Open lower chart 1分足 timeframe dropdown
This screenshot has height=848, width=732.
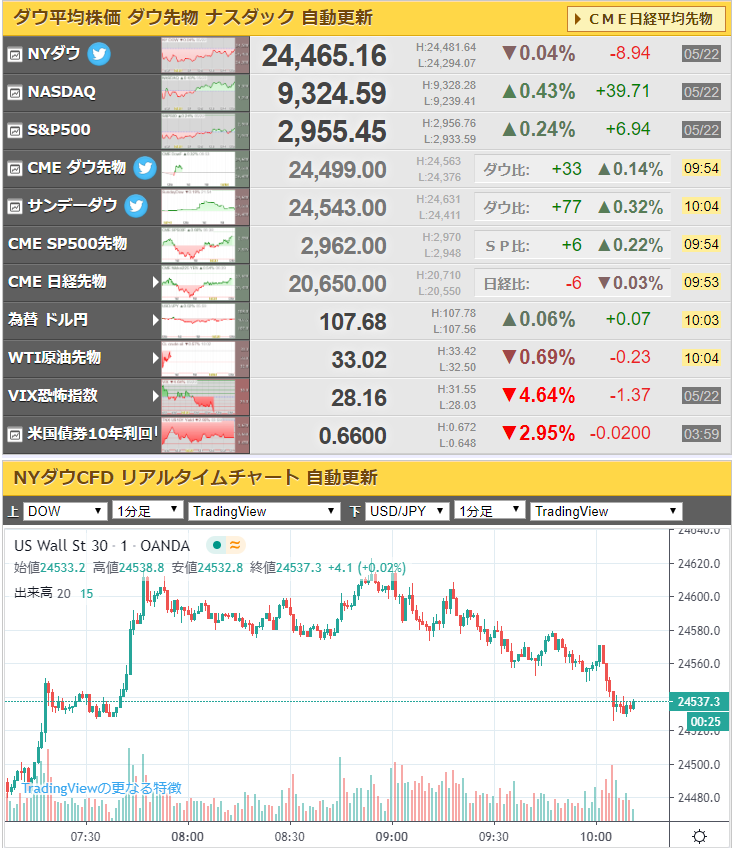[489, 511]
